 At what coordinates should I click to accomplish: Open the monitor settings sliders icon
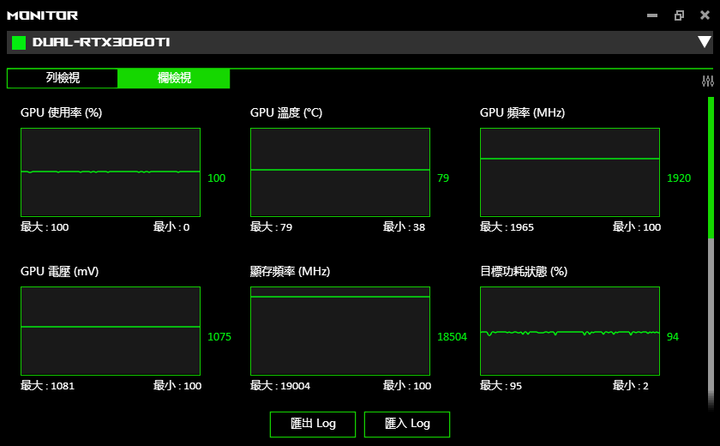click(x=708, y=81)
